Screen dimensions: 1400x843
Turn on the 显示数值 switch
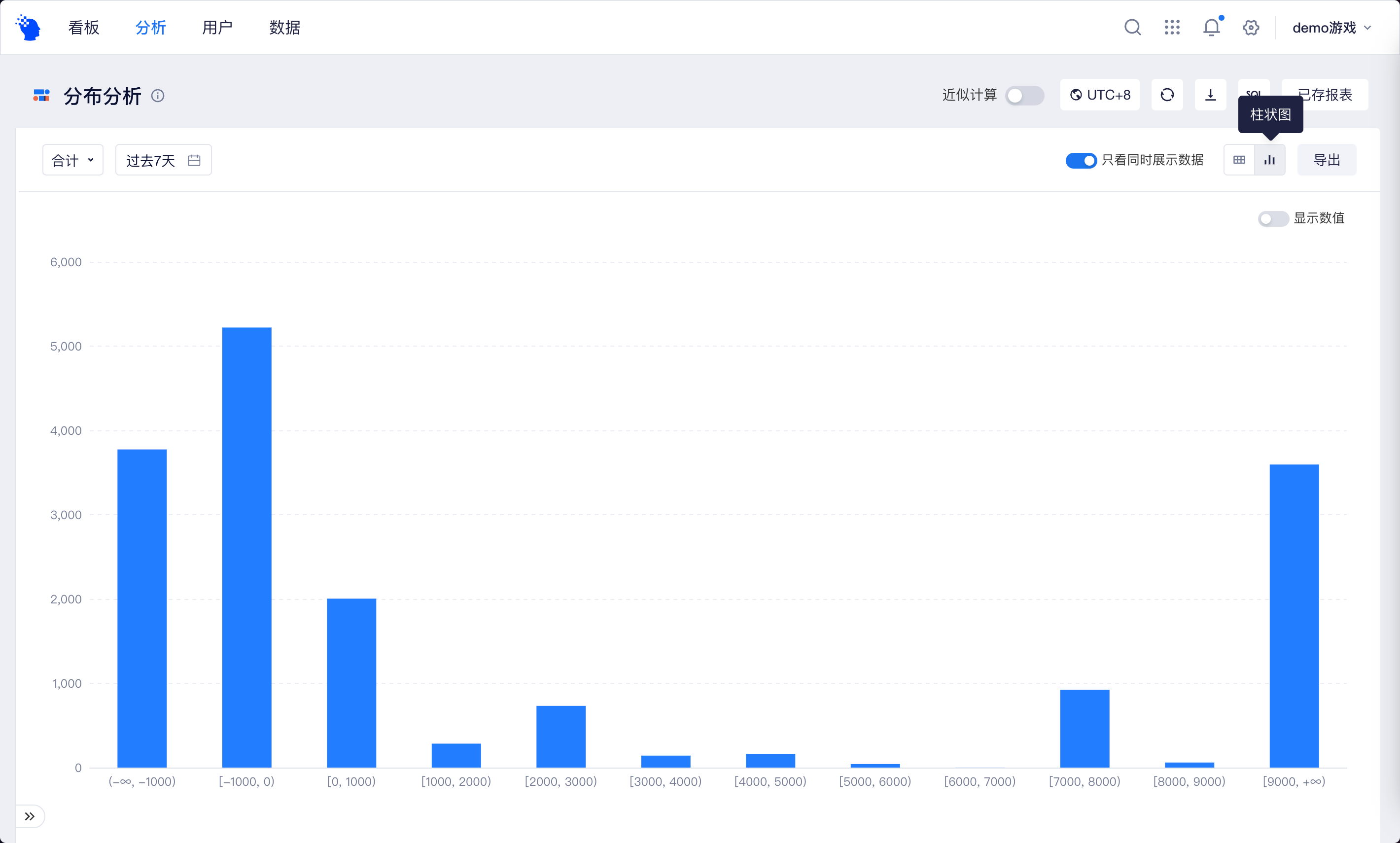pyautogui.click(x=1273, y=218)
